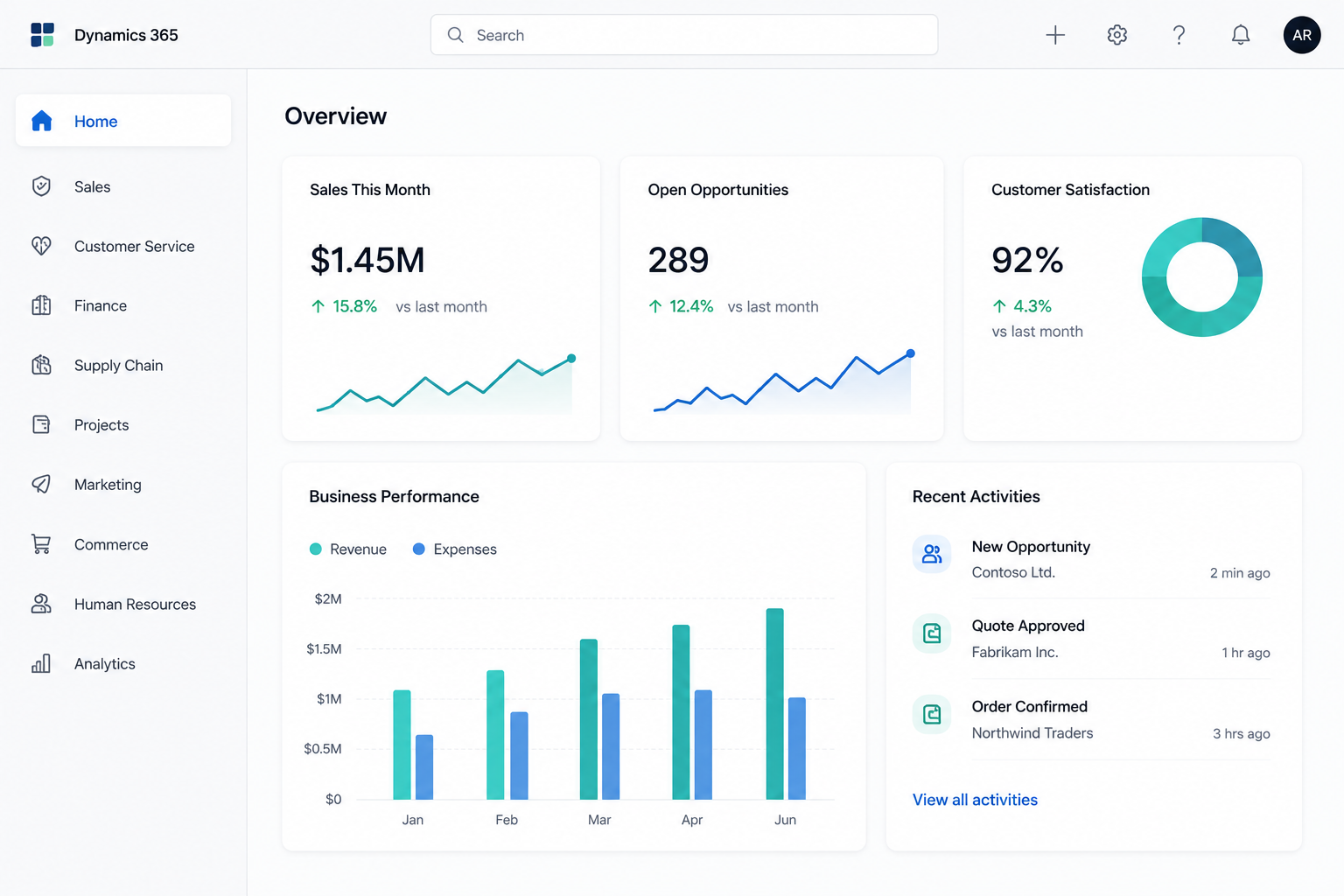
Task: Click the Customer Service heart icon
Action: pyautogui.click(x=41, y=246)
